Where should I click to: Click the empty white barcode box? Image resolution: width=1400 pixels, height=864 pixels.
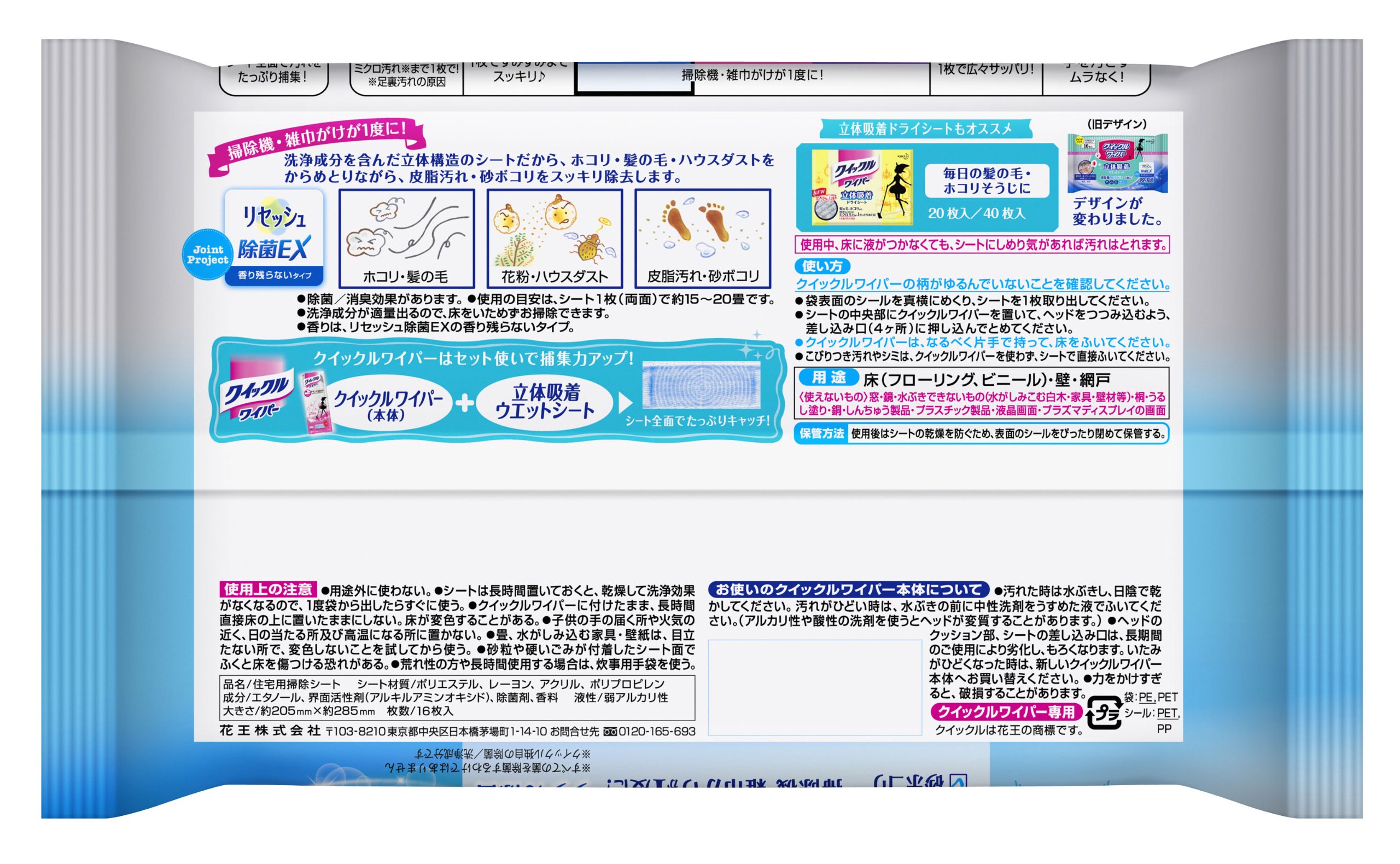tap(814, 687)
